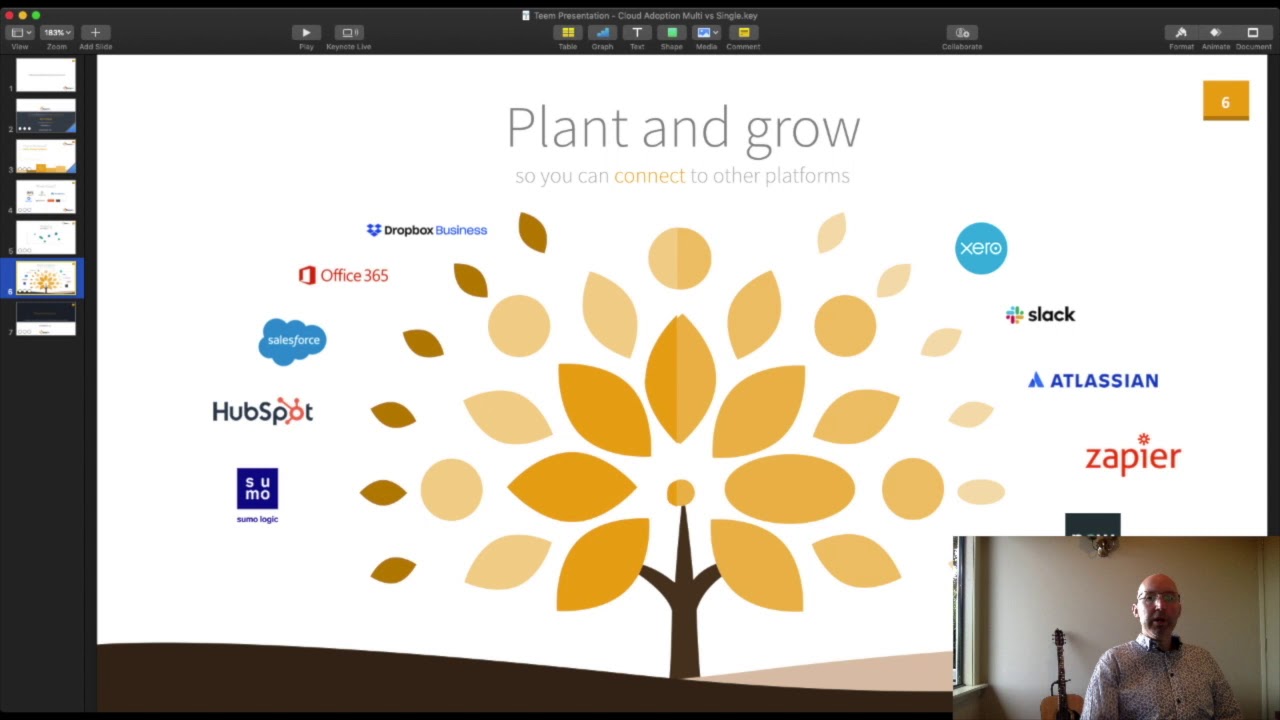Open Keynote Live toolbar button
The height and width of the screenshot is (720, 1280).
click(x=348, y=33)
